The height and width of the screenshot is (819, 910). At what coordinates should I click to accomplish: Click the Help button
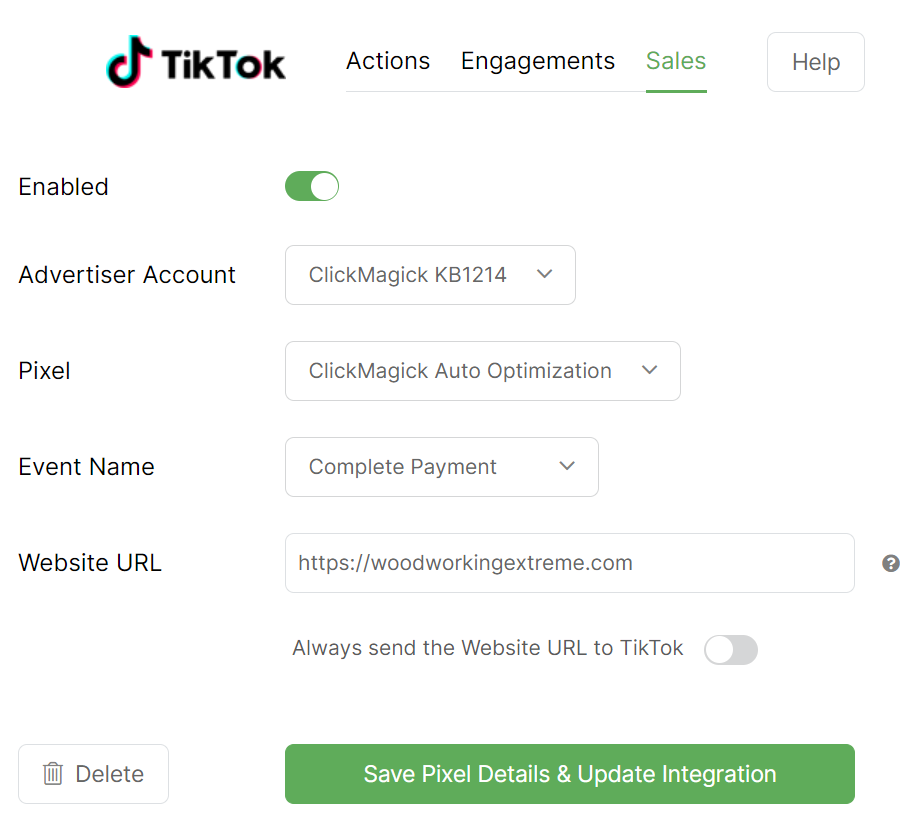coord(815,62)
